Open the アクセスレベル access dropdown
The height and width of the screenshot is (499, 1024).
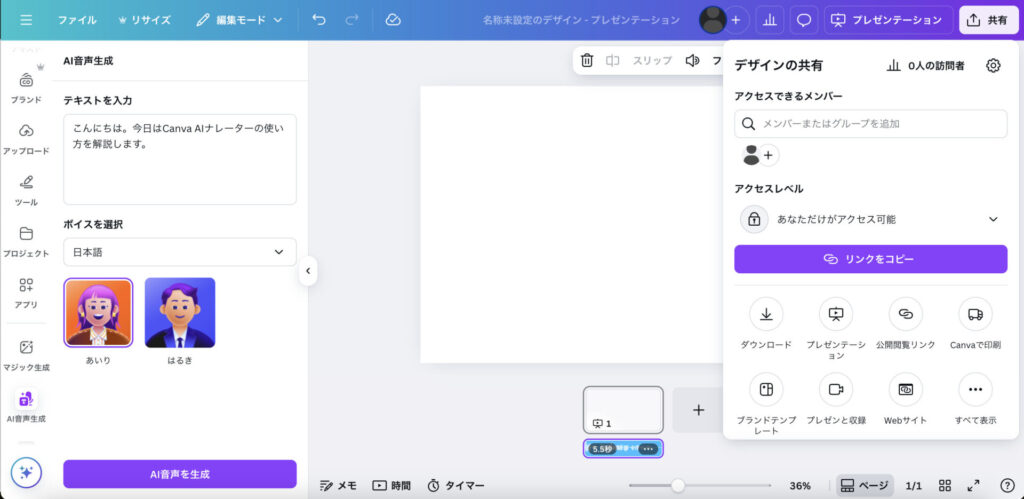(870, 219)
